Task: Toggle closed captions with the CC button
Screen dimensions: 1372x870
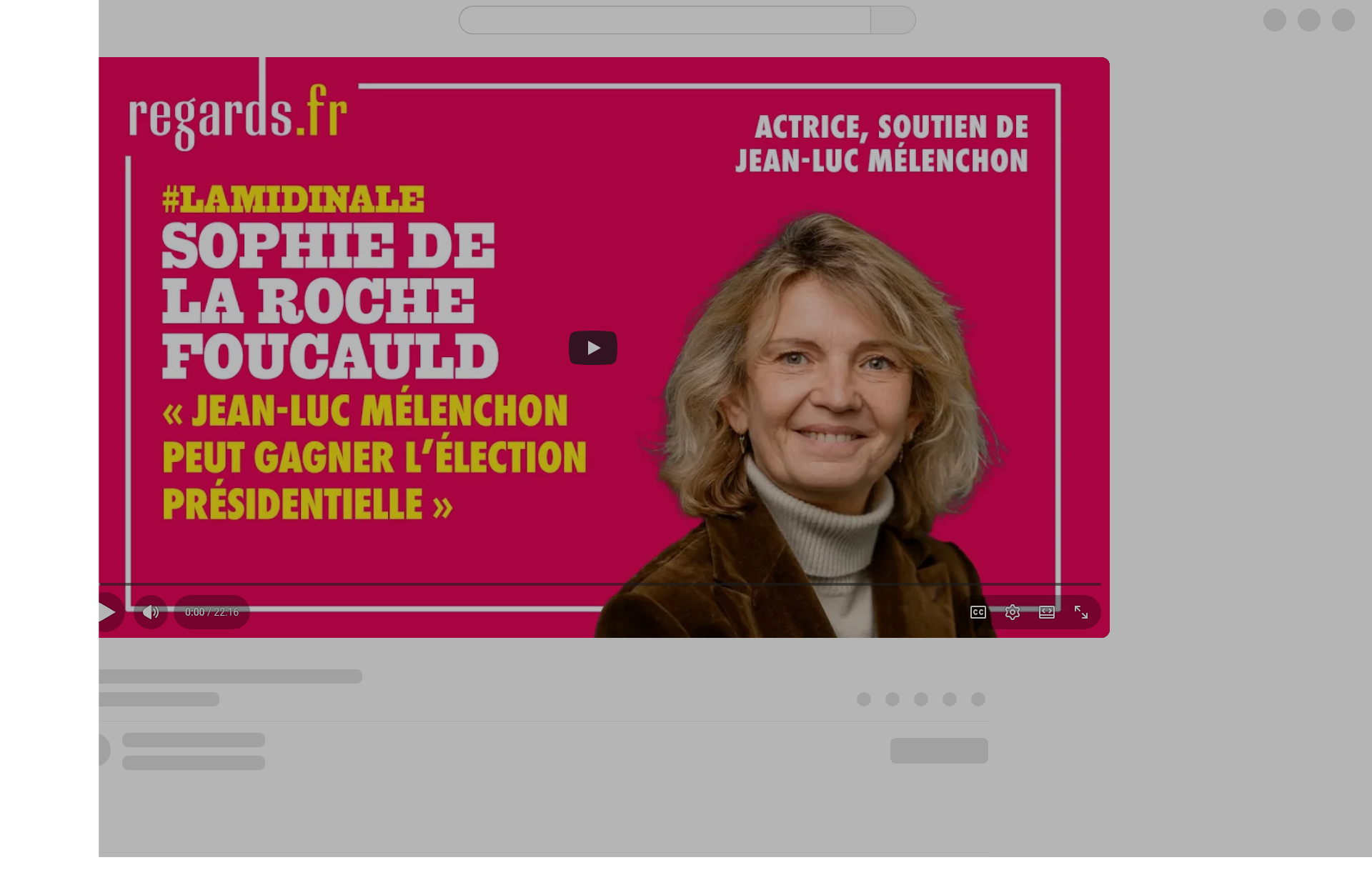Action: [978, 612]
